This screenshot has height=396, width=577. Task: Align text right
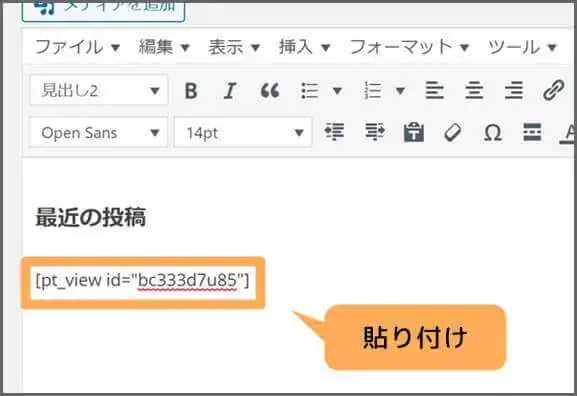pos(514,91)
